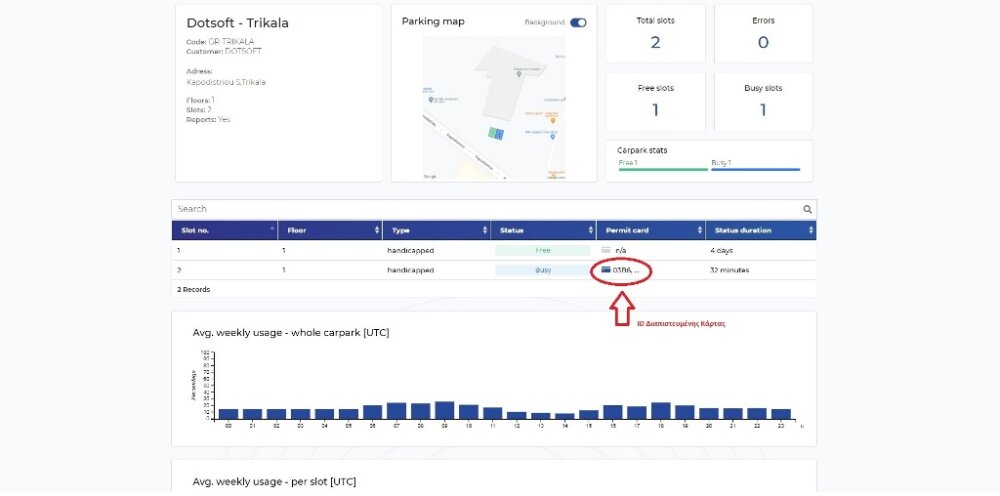Click the Google logo on parking map
This screenshot has width=1000, height=496.
[x=430, y=176]
